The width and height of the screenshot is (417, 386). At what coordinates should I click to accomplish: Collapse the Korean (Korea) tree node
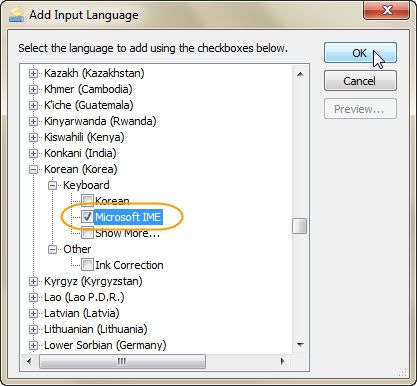click(33, 169)
